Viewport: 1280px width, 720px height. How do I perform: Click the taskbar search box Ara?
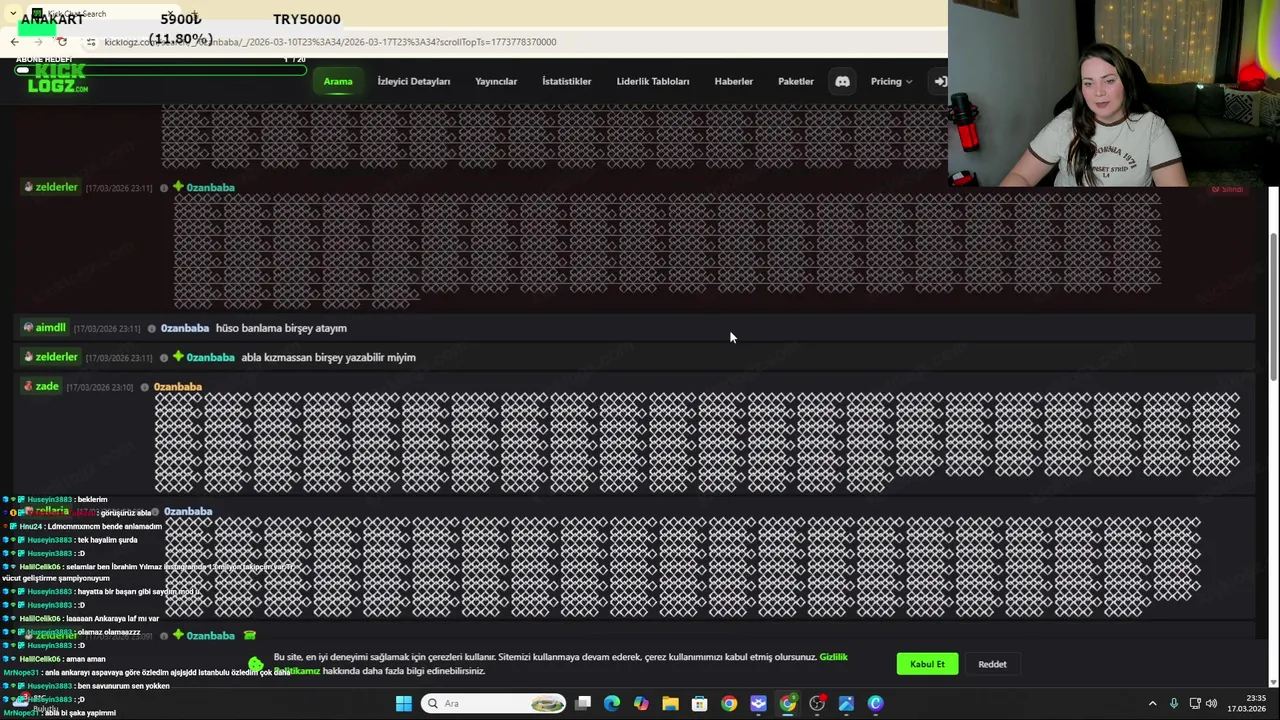pos(495,704)
